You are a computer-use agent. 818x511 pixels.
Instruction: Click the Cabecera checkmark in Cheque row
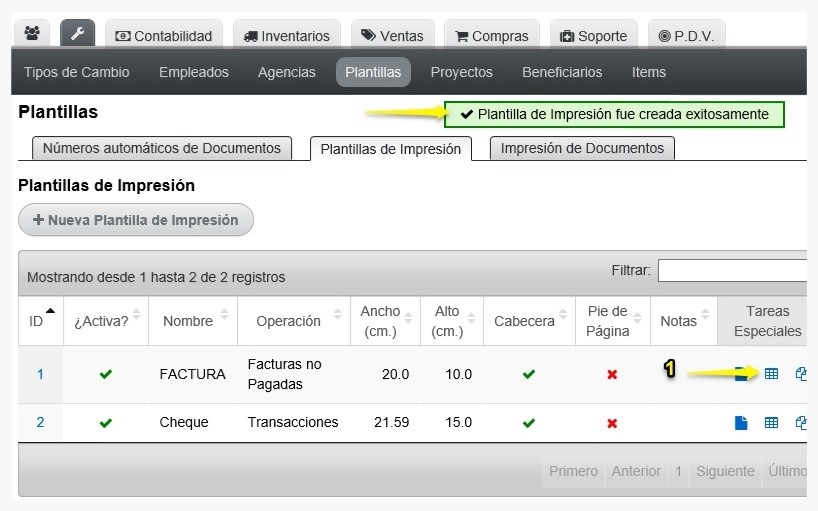(529, 422)
